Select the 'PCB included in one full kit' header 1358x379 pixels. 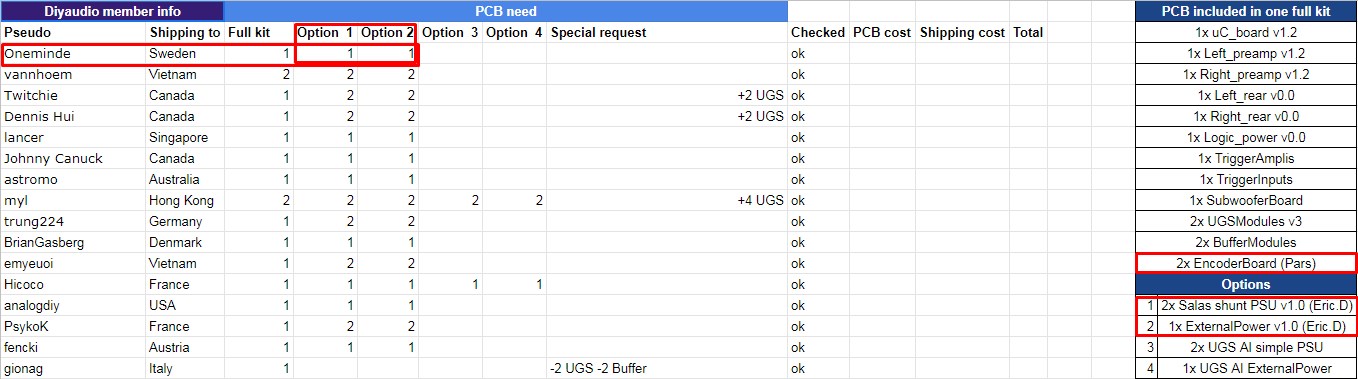click(x=1246, y=11)
